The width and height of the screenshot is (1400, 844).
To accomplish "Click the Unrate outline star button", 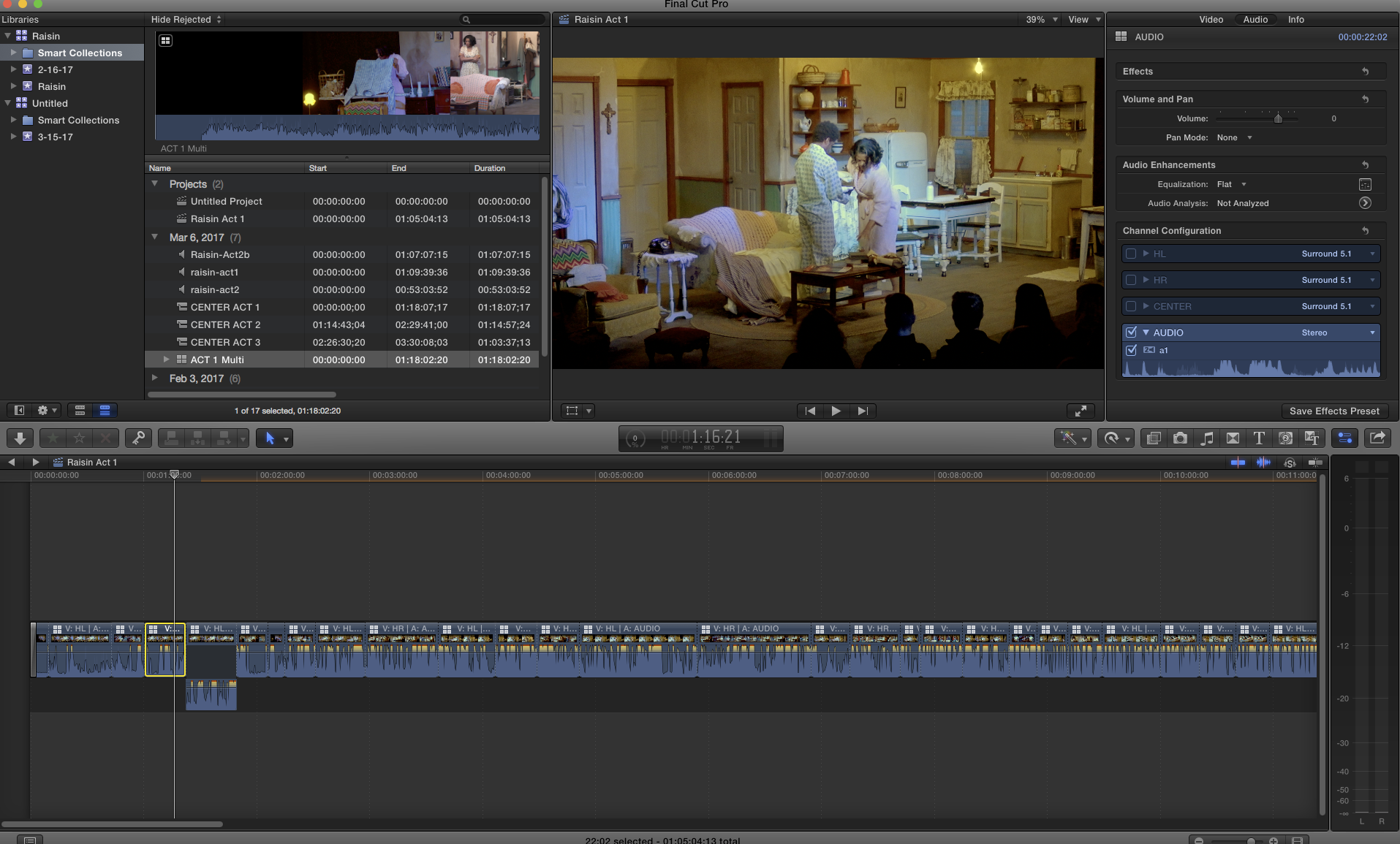I will click(79, 438).
